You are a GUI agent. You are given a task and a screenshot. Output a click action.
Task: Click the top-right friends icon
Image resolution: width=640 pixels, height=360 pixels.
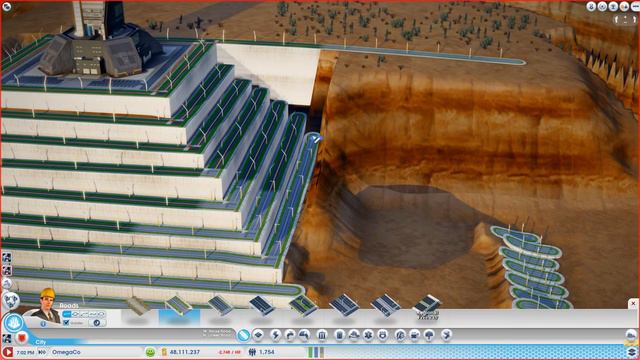(x=624, y=6)
